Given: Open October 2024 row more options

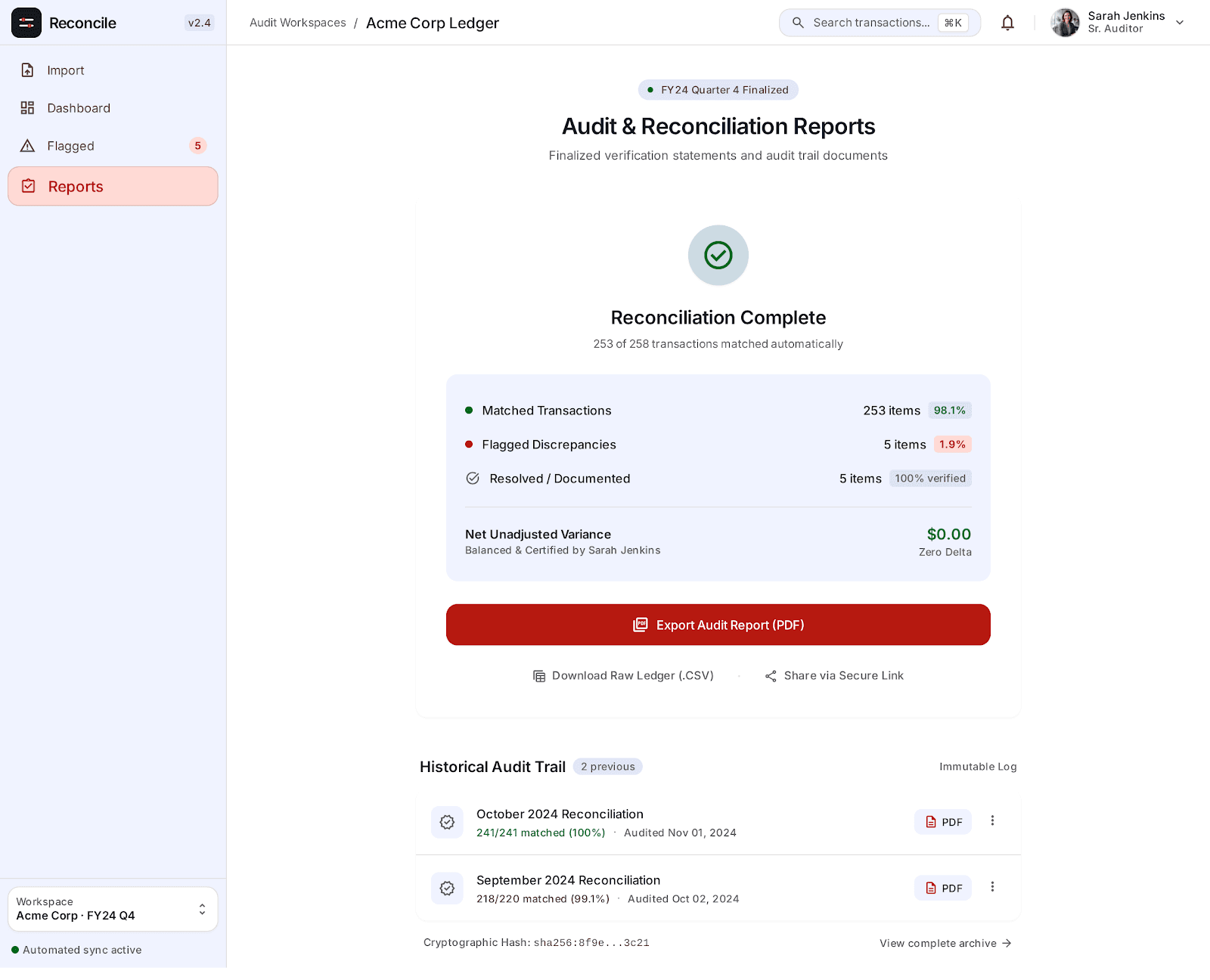Looking at the screenshot, I should click(x=992, y=820).
